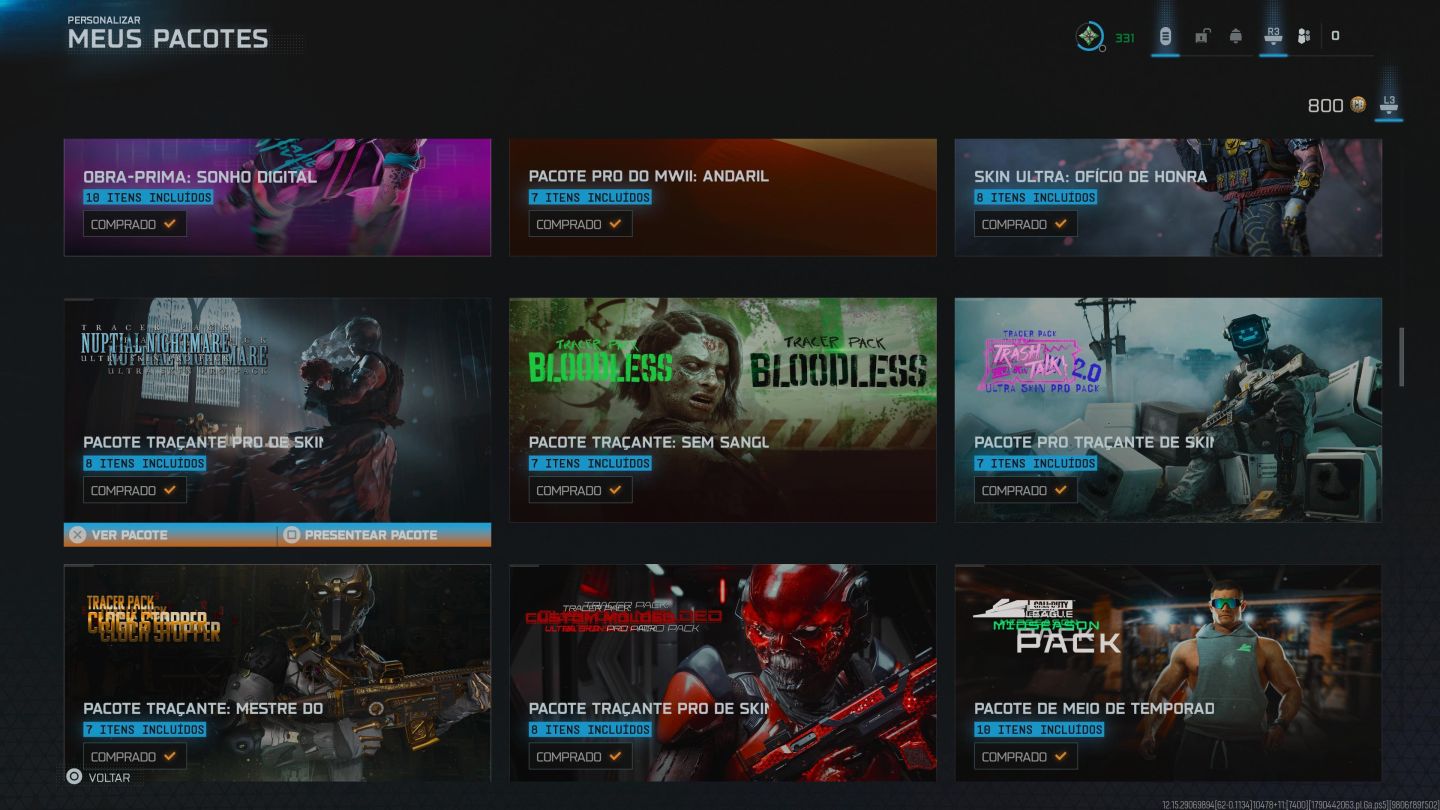Screen dimensions: 1440x810
Task: Open the player rank emblem icon
Action: [x=1089, y=37]
